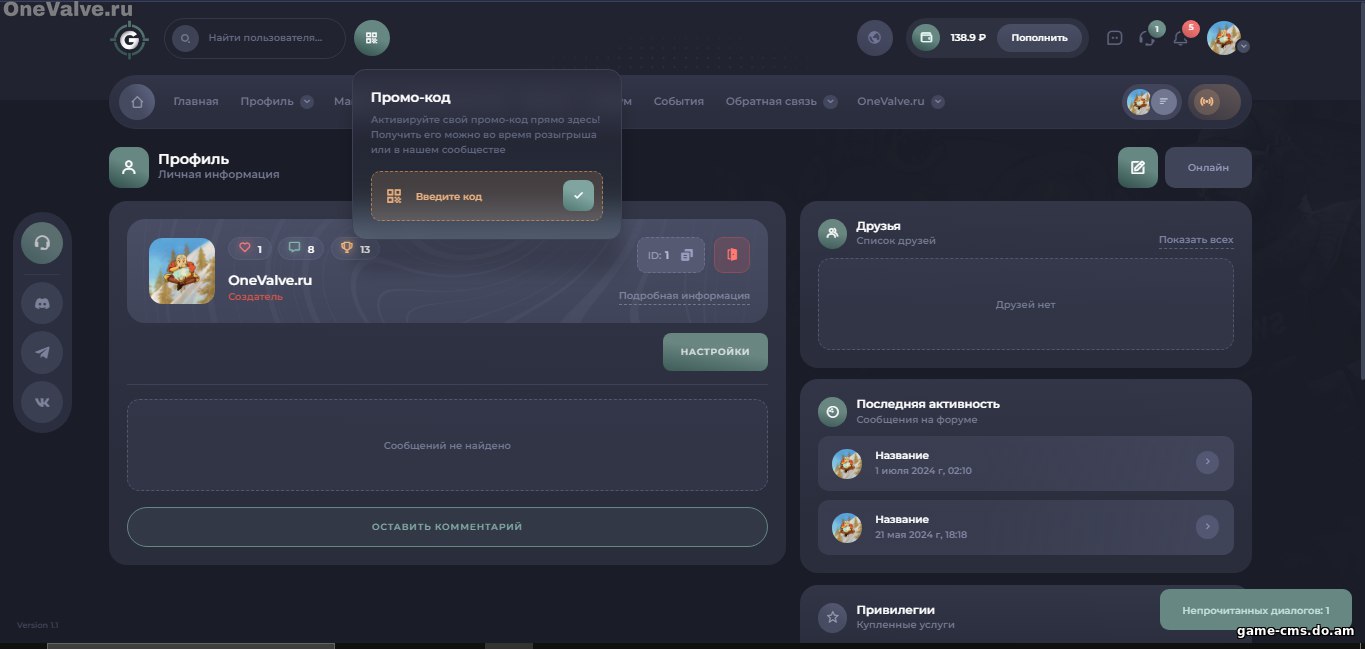Click the globe language icon
The height and width of the screenshot is (649, 1365).
(874, 38)
